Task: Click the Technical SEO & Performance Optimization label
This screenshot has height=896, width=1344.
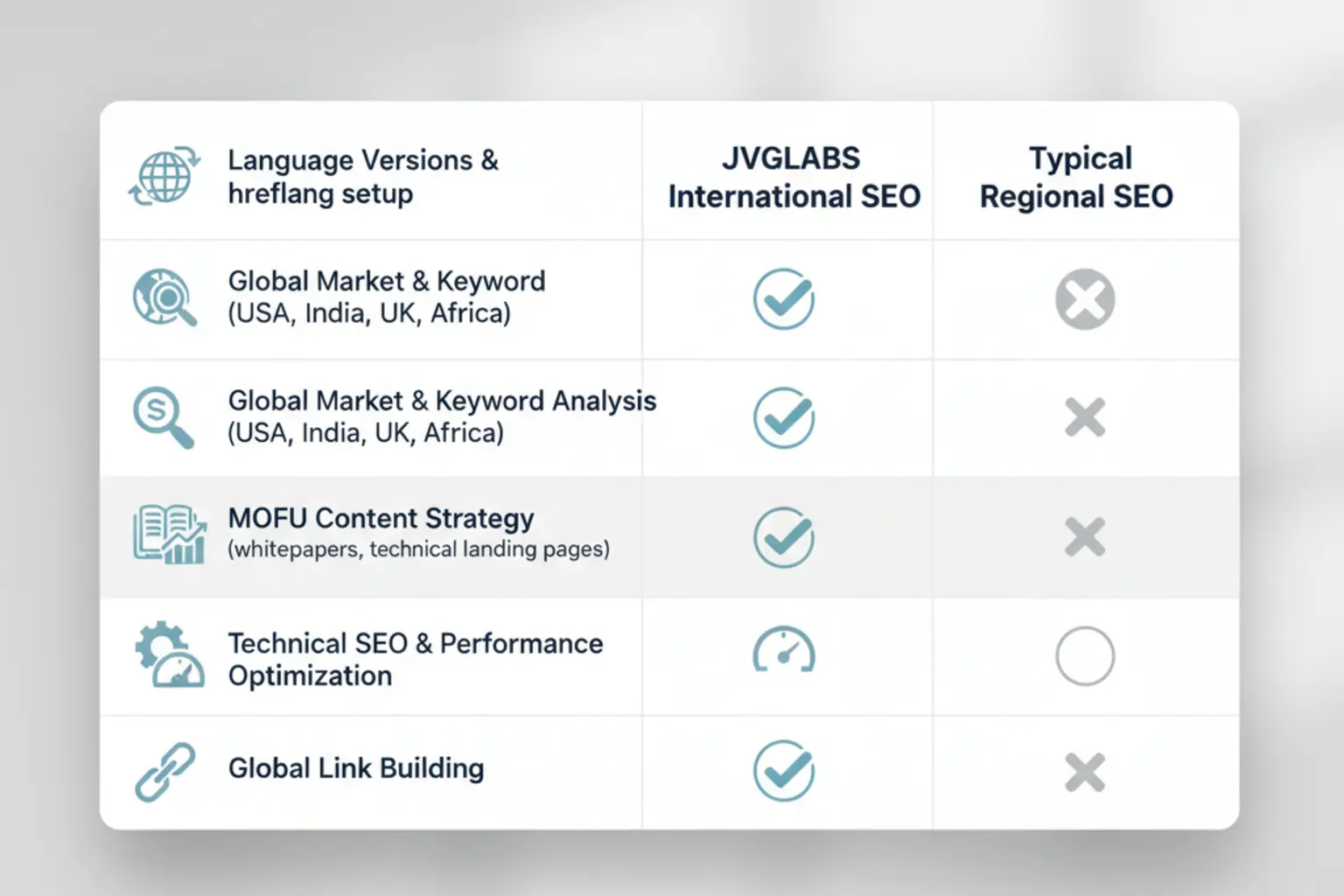Action: [416, 660]
